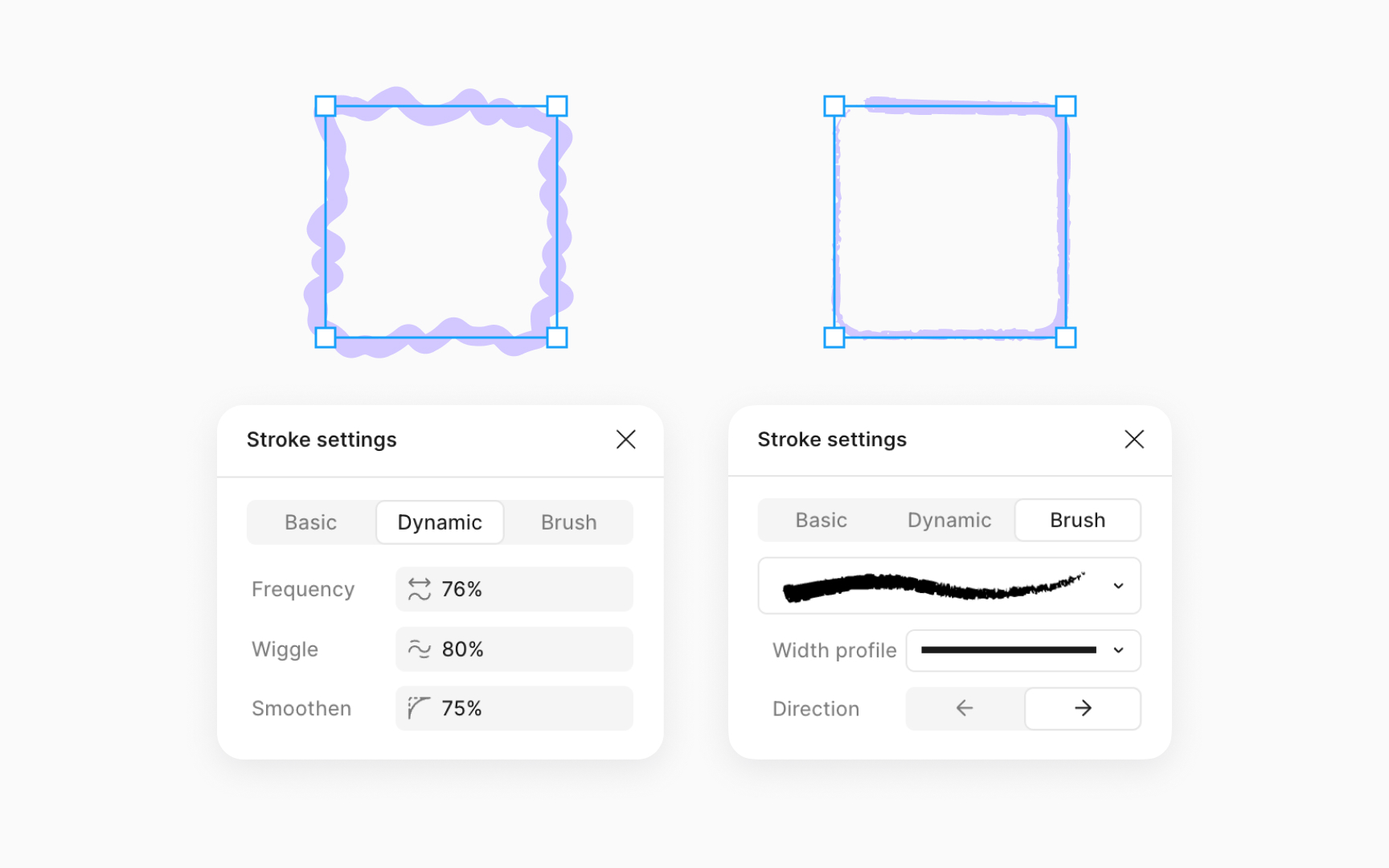Set brush direction to right arrow
1389x868 pixels.
tap(1083, 708)
